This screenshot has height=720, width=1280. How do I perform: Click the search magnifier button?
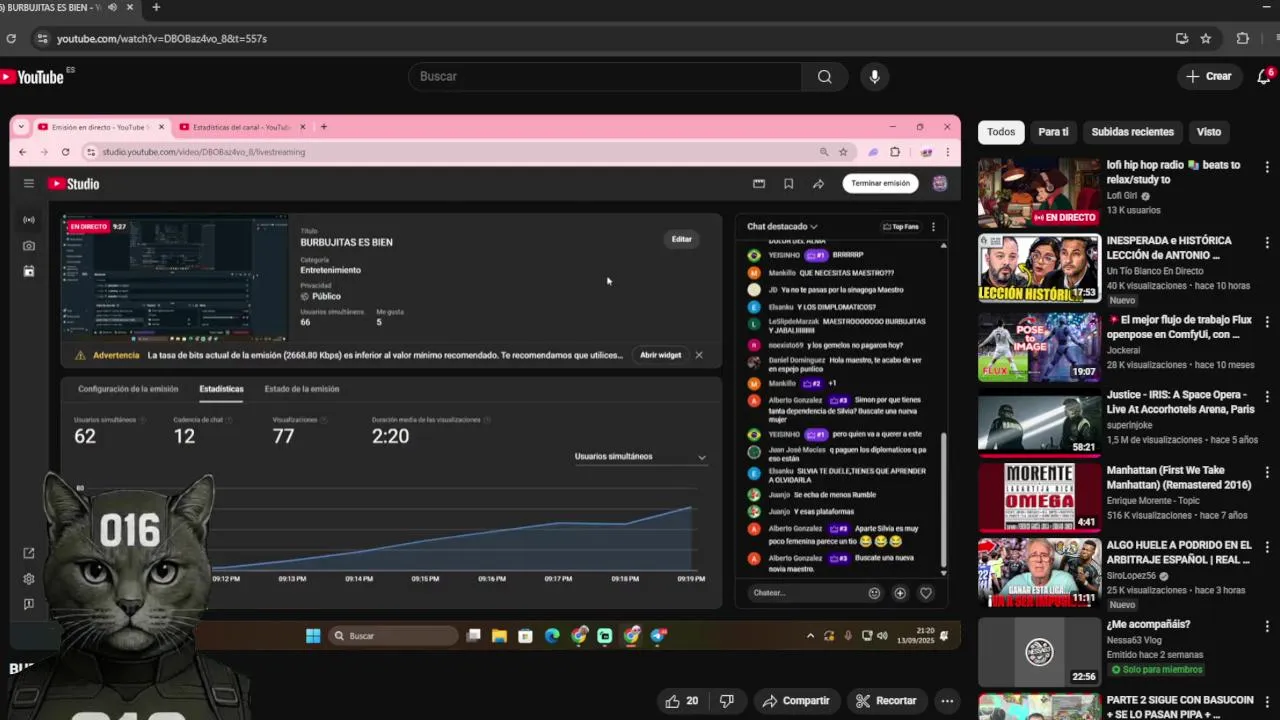824,76
